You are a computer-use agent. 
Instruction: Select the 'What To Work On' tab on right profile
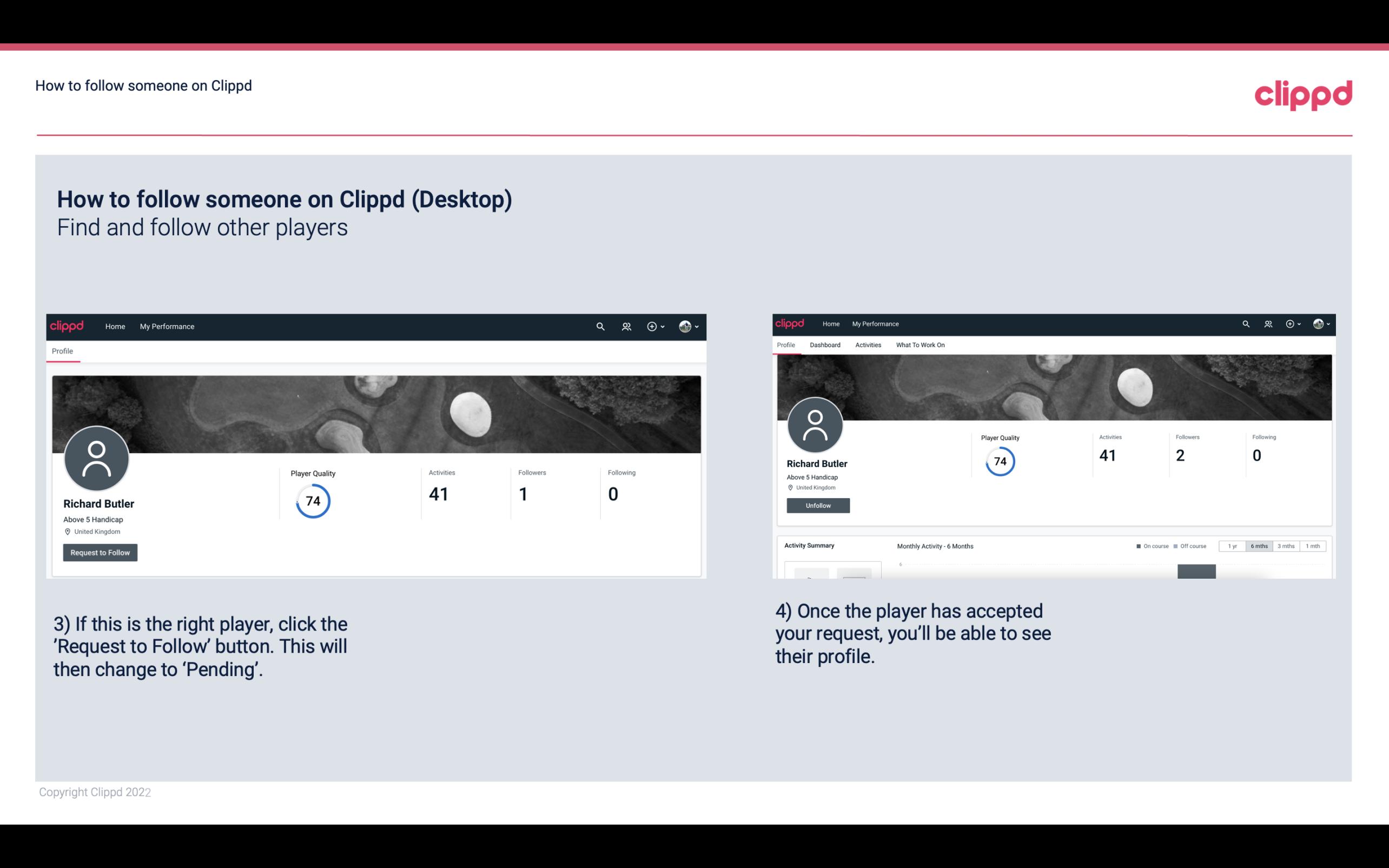tap(920, 345)
